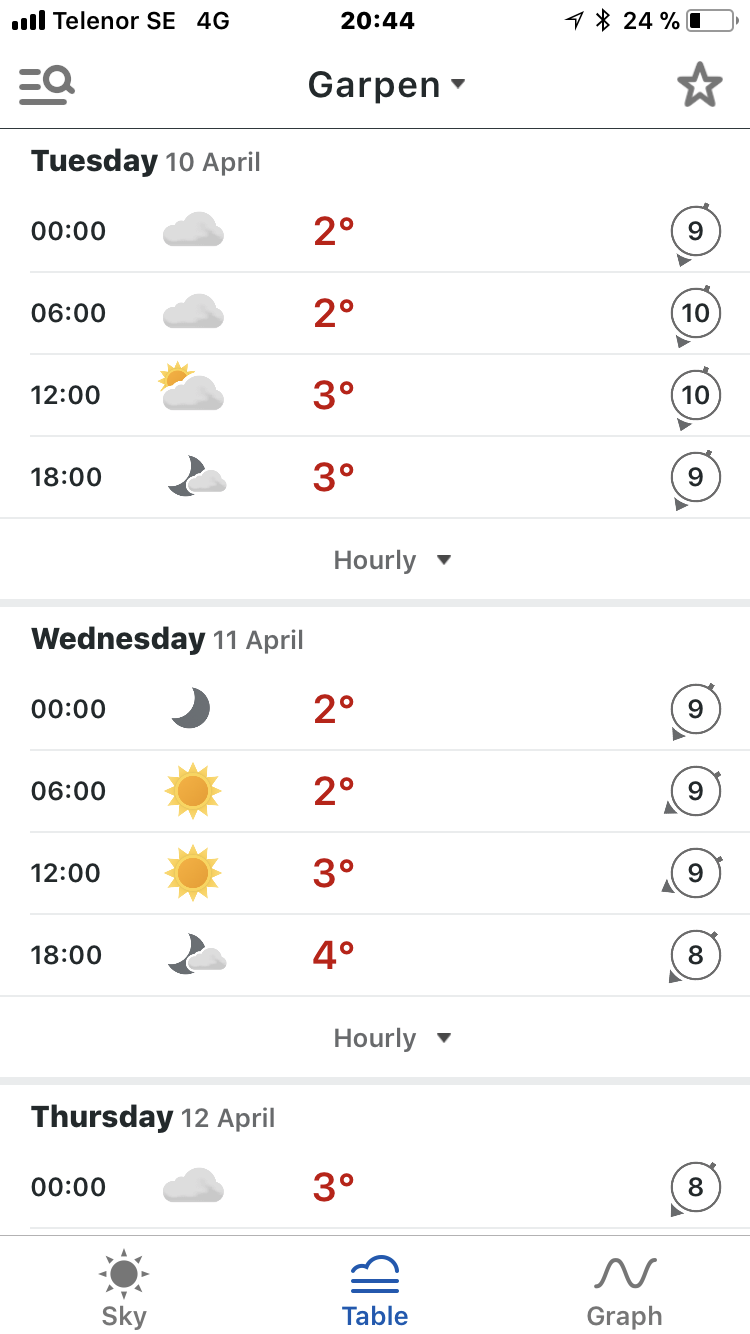Expand Hourly forecast for Tuesday
The width and height of the screenshot is (750, 1334).
point(392,560)
